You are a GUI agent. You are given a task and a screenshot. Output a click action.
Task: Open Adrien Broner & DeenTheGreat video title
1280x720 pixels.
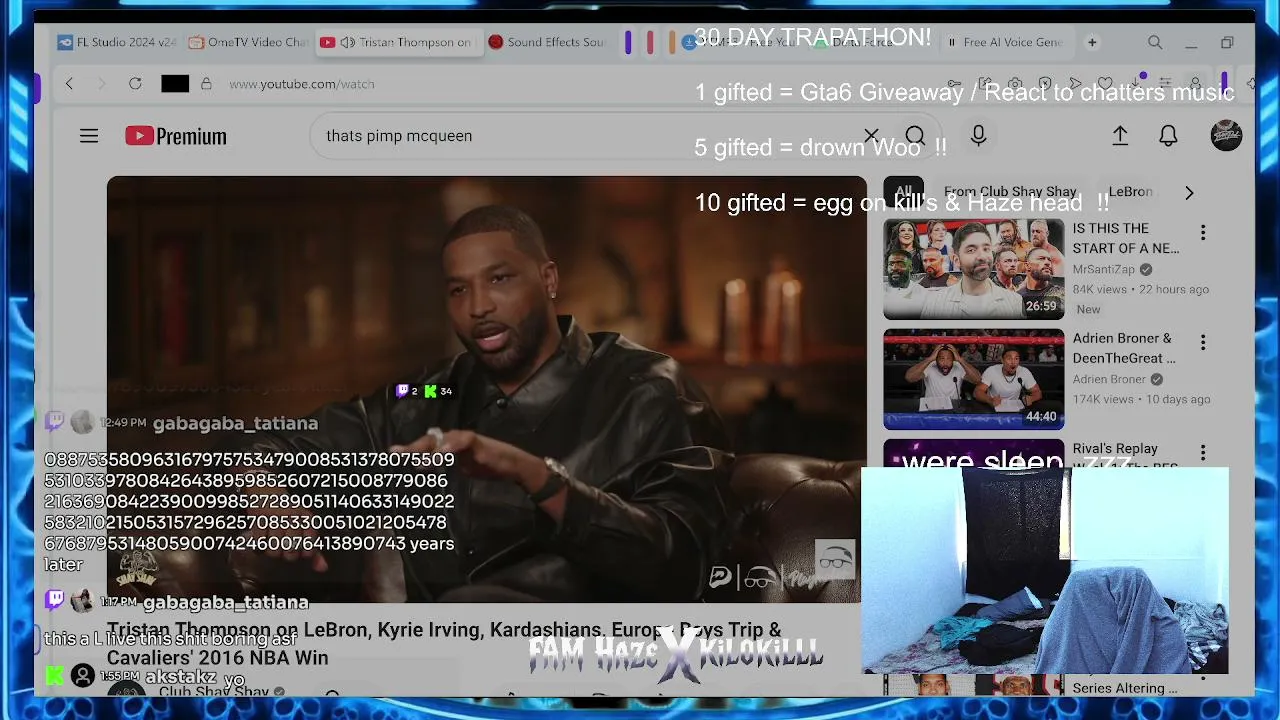click(1124, 348)
